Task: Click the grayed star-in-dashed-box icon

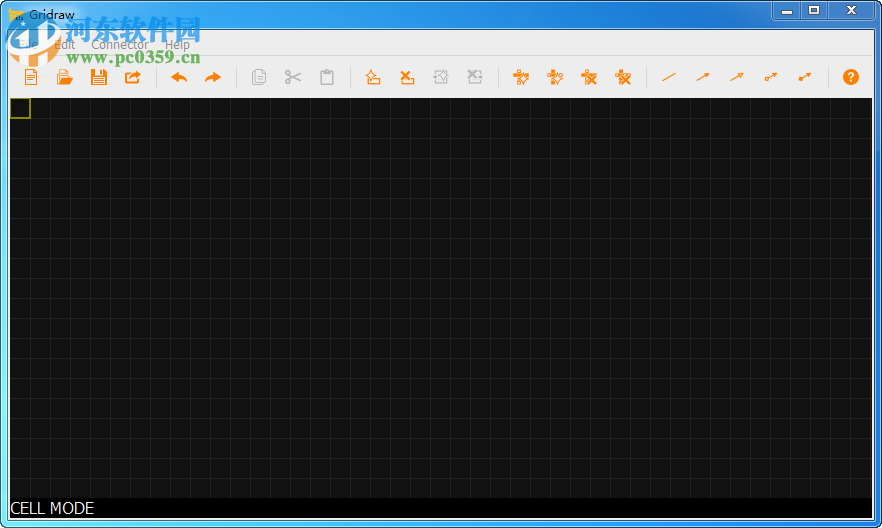Action: click(441, 77)
